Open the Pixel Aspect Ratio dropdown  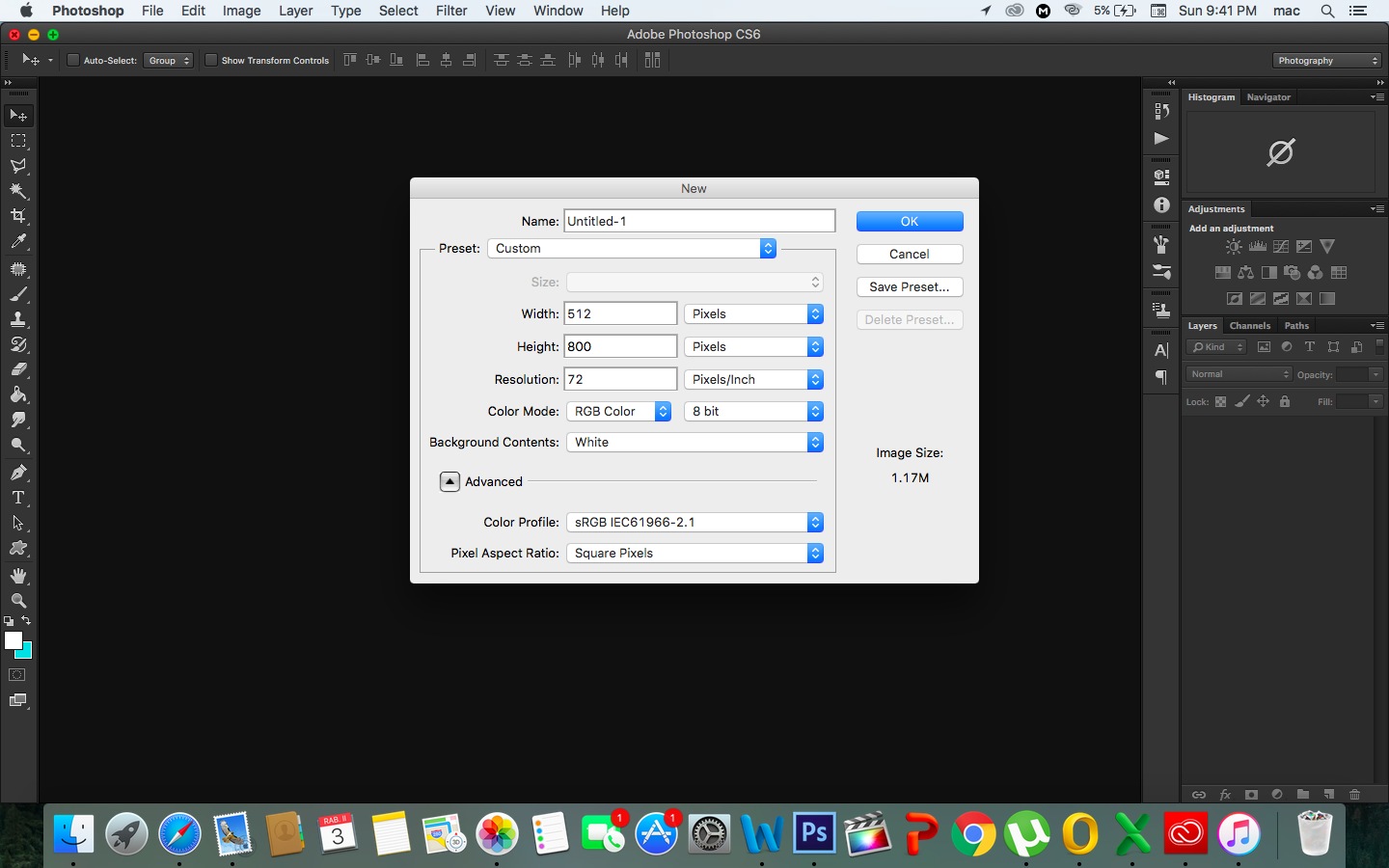pos(694,553)
